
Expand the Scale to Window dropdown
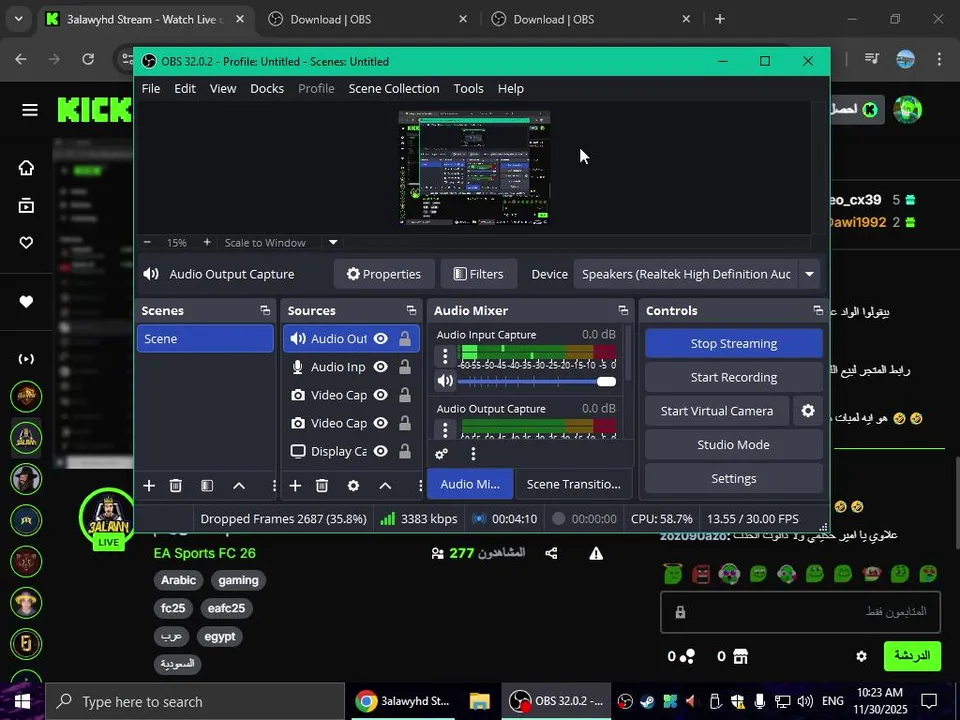point(333,242)
